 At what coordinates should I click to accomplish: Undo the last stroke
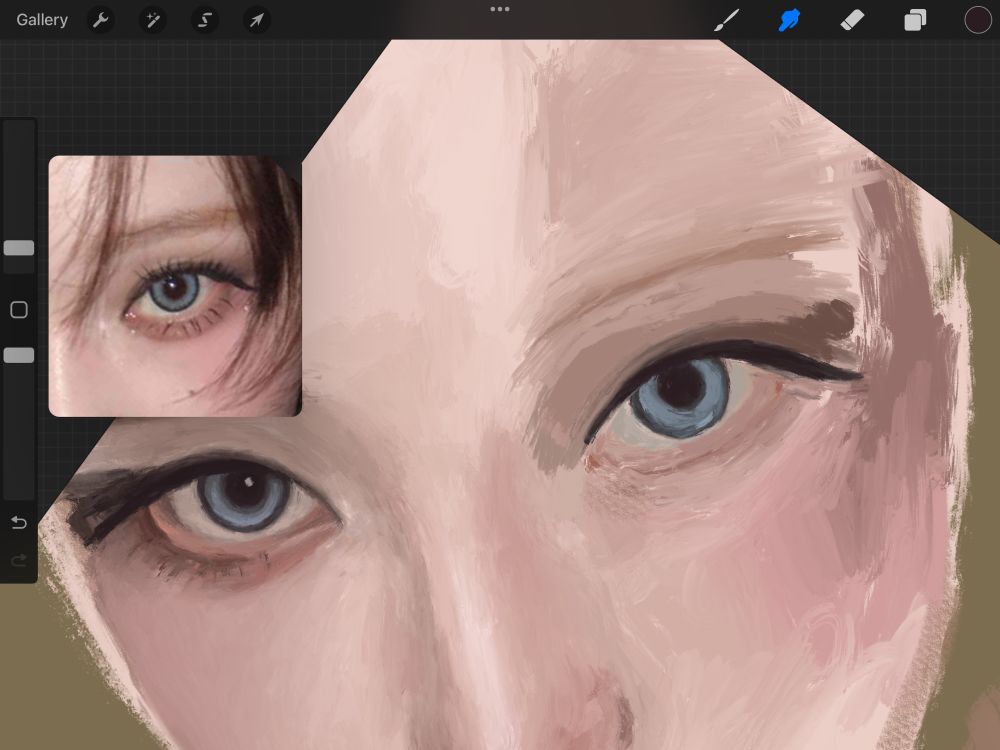[x=19, y=523]
